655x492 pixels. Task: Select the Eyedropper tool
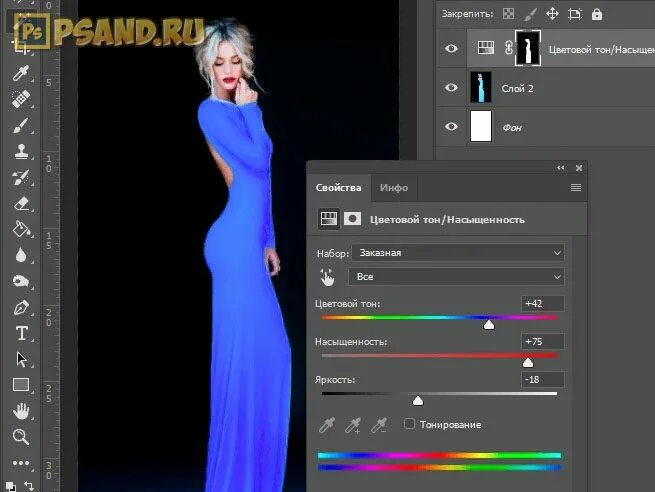20,73
